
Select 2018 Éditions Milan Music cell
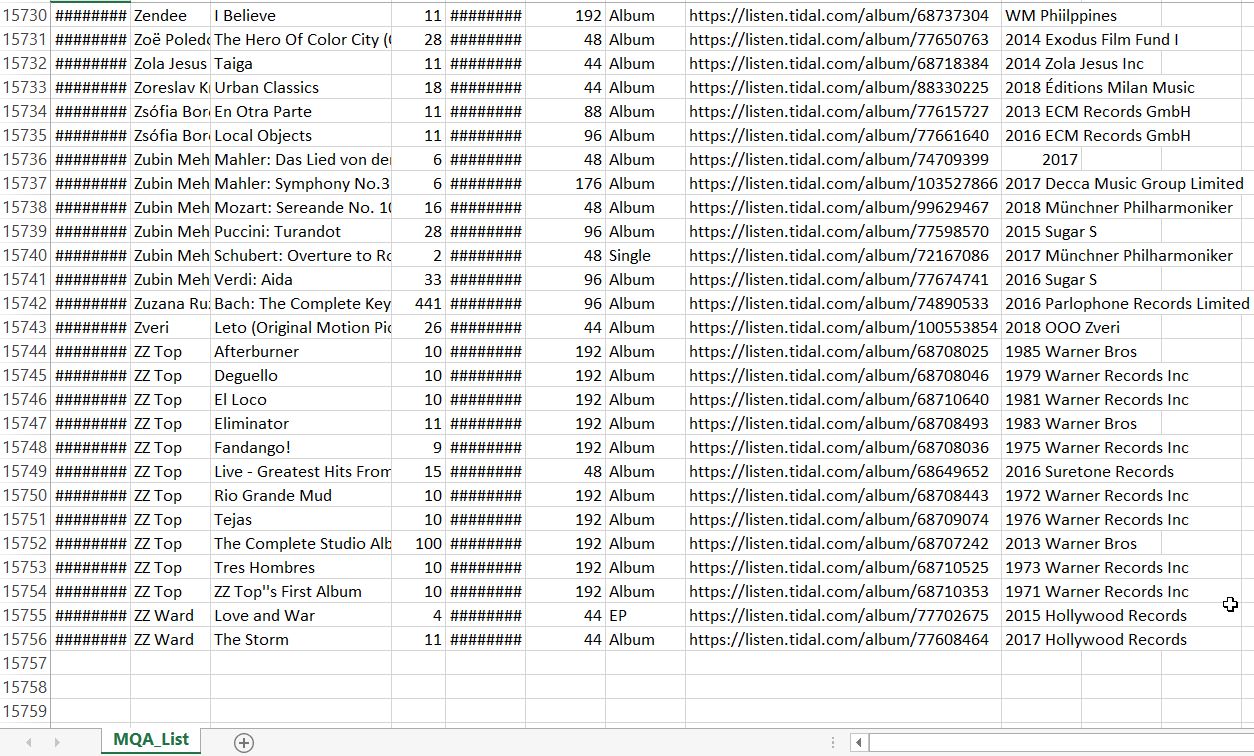pyautogui.click(x=1100, y=88)
